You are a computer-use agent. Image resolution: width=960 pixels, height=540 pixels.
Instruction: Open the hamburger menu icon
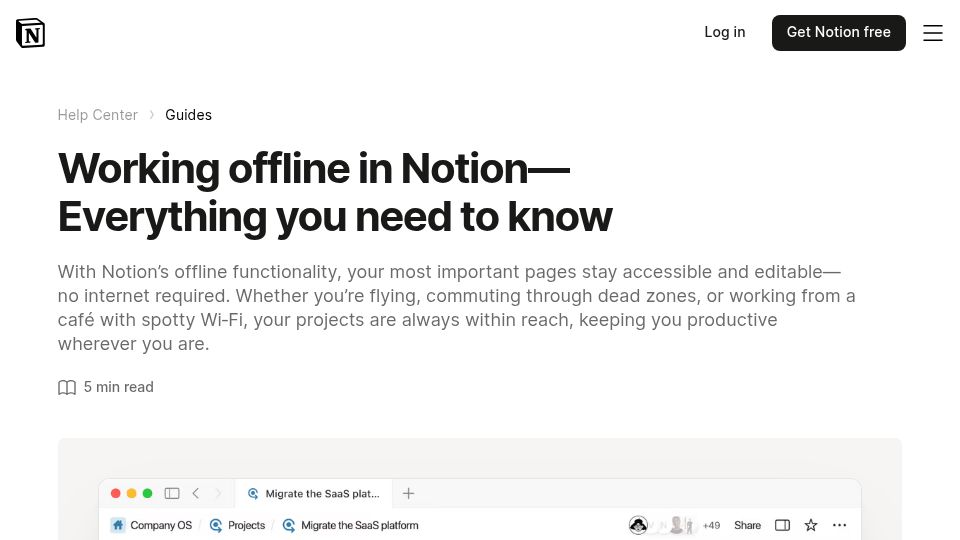coord(932,33)
